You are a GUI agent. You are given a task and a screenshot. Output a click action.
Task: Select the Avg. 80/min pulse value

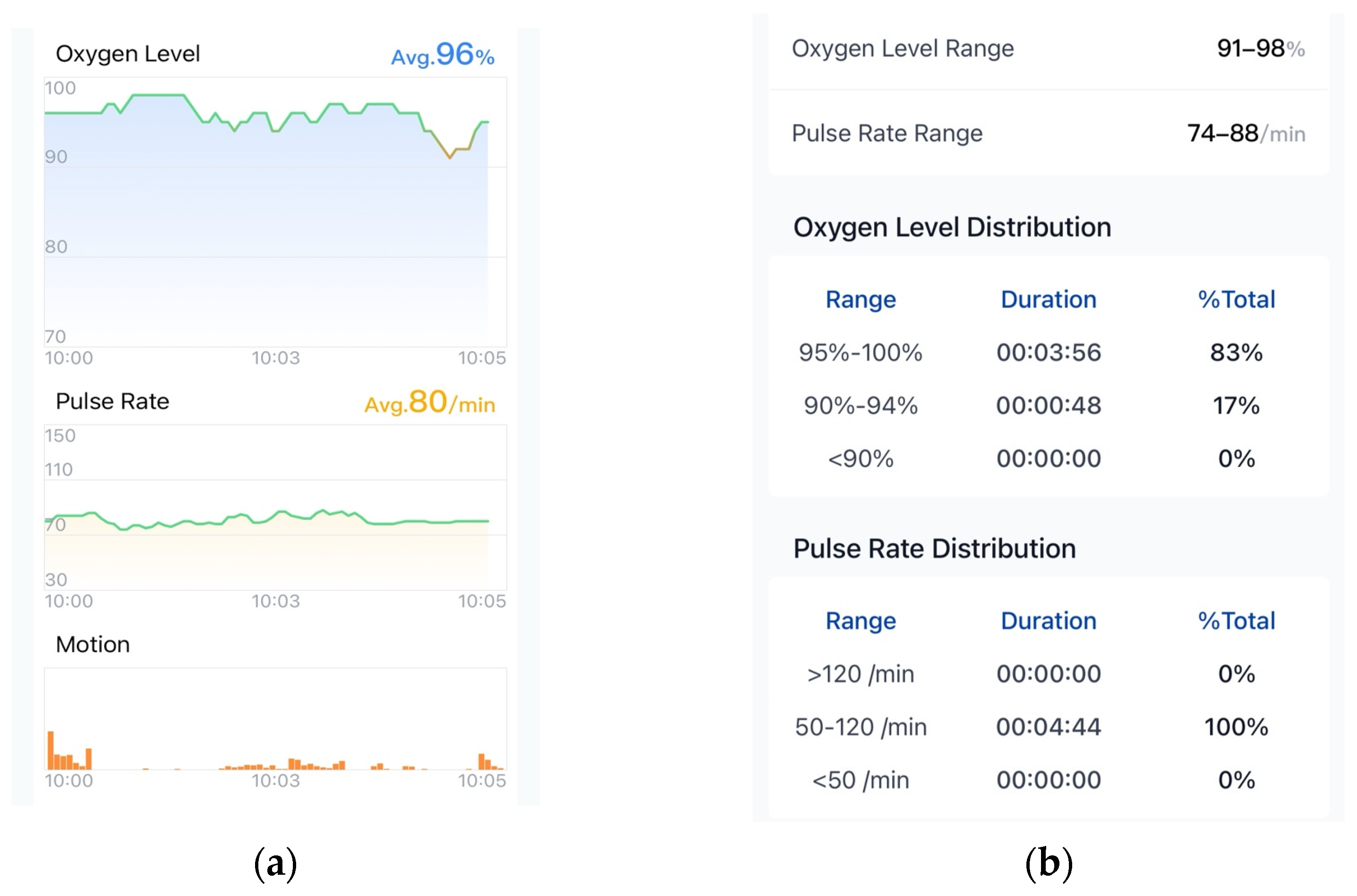(430, 402)
